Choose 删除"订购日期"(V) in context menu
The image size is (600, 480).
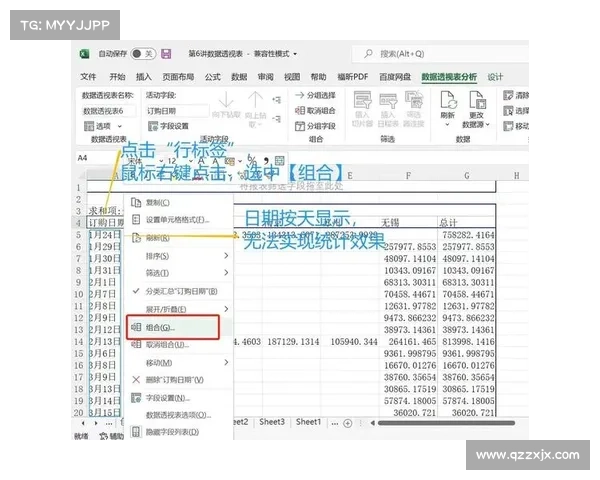pos(178,380)
